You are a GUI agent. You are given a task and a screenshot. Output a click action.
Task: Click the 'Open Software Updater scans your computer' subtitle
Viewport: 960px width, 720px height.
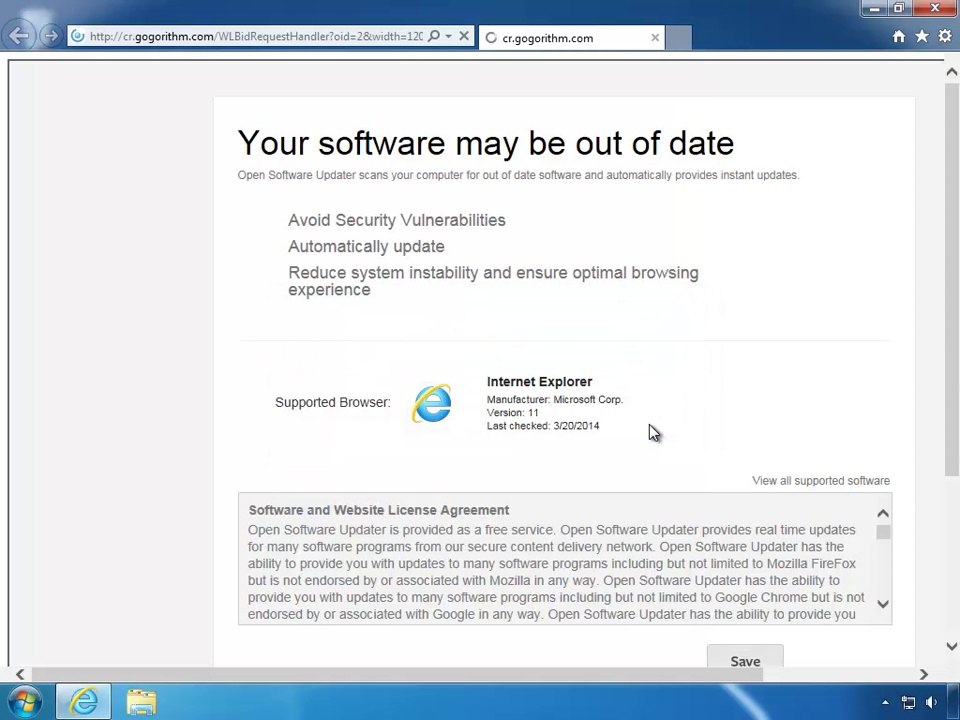tap(519, 175)
